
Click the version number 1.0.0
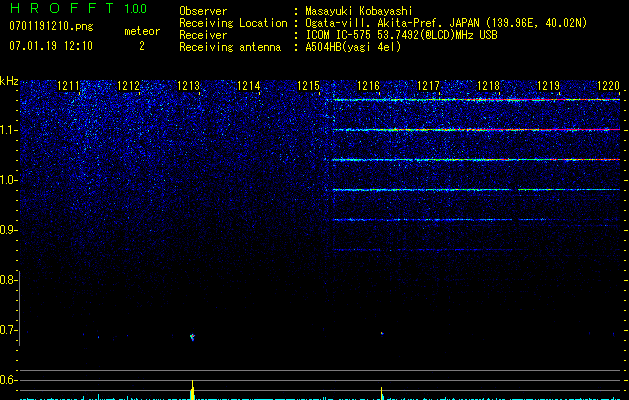point(136,9)
